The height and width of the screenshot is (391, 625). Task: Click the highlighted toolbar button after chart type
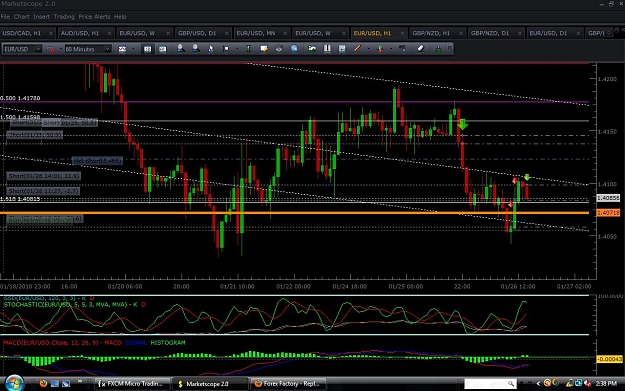pyautogui.click(x=147, y=49)
